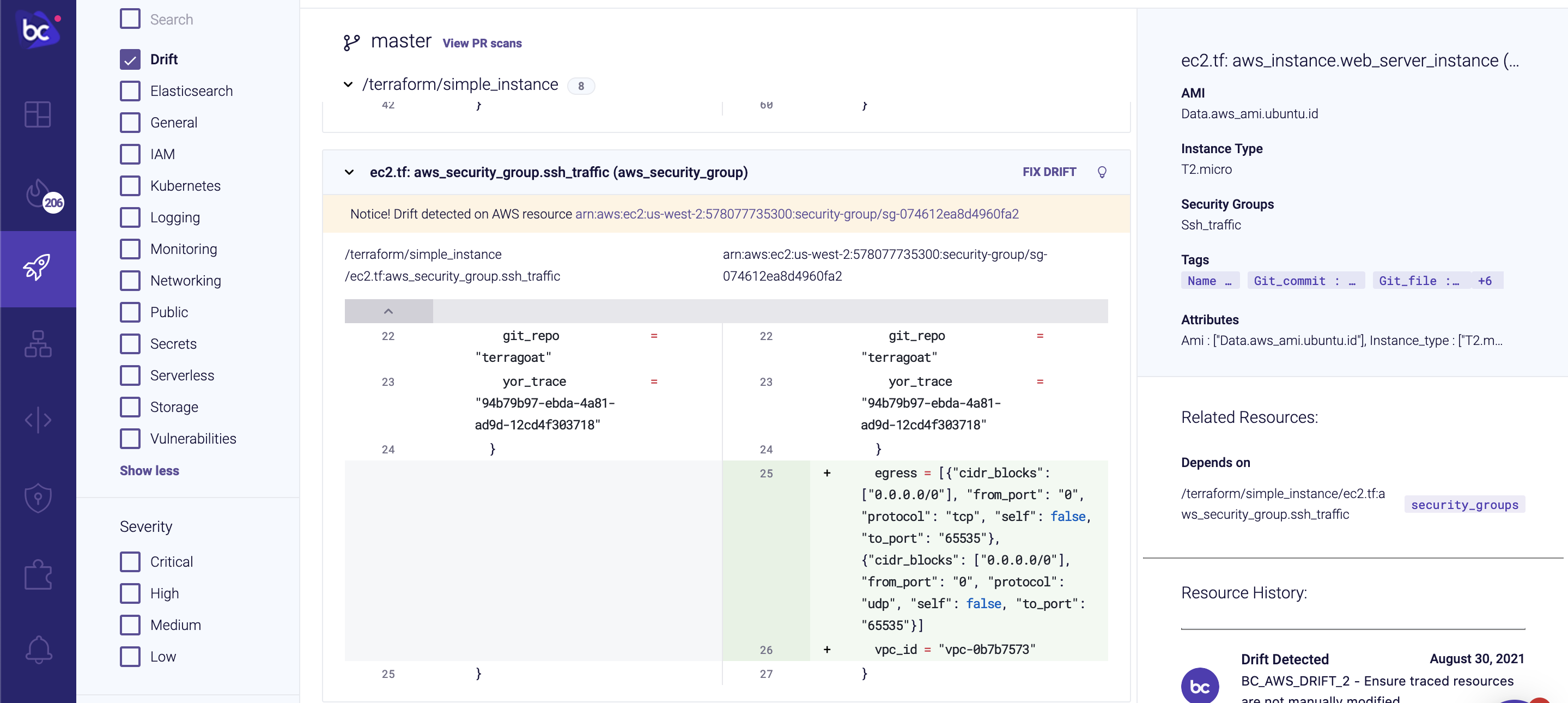This screenshot has width=1568, height=703.
Task: Check the Low severity checkbox
Action: (x=130, y=657)
